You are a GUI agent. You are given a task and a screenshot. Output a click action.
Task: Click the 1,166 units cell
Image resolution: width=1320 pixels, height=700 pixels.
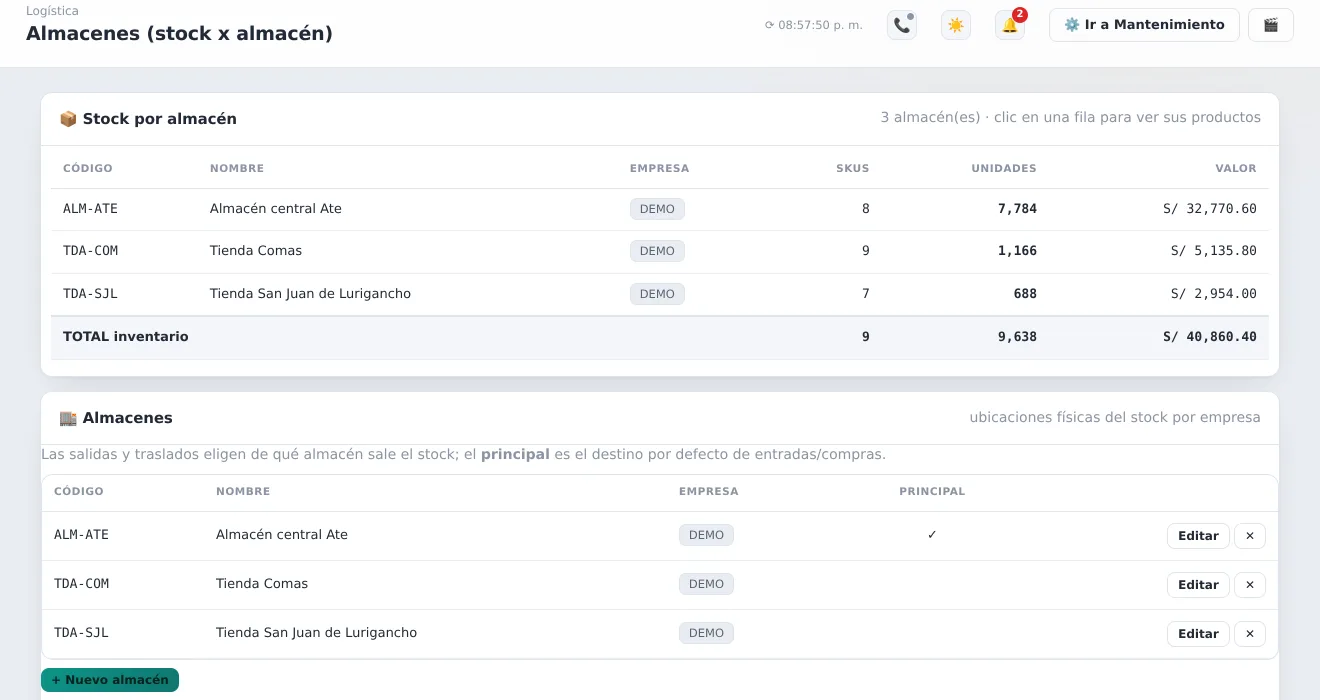pos(1017,251)
